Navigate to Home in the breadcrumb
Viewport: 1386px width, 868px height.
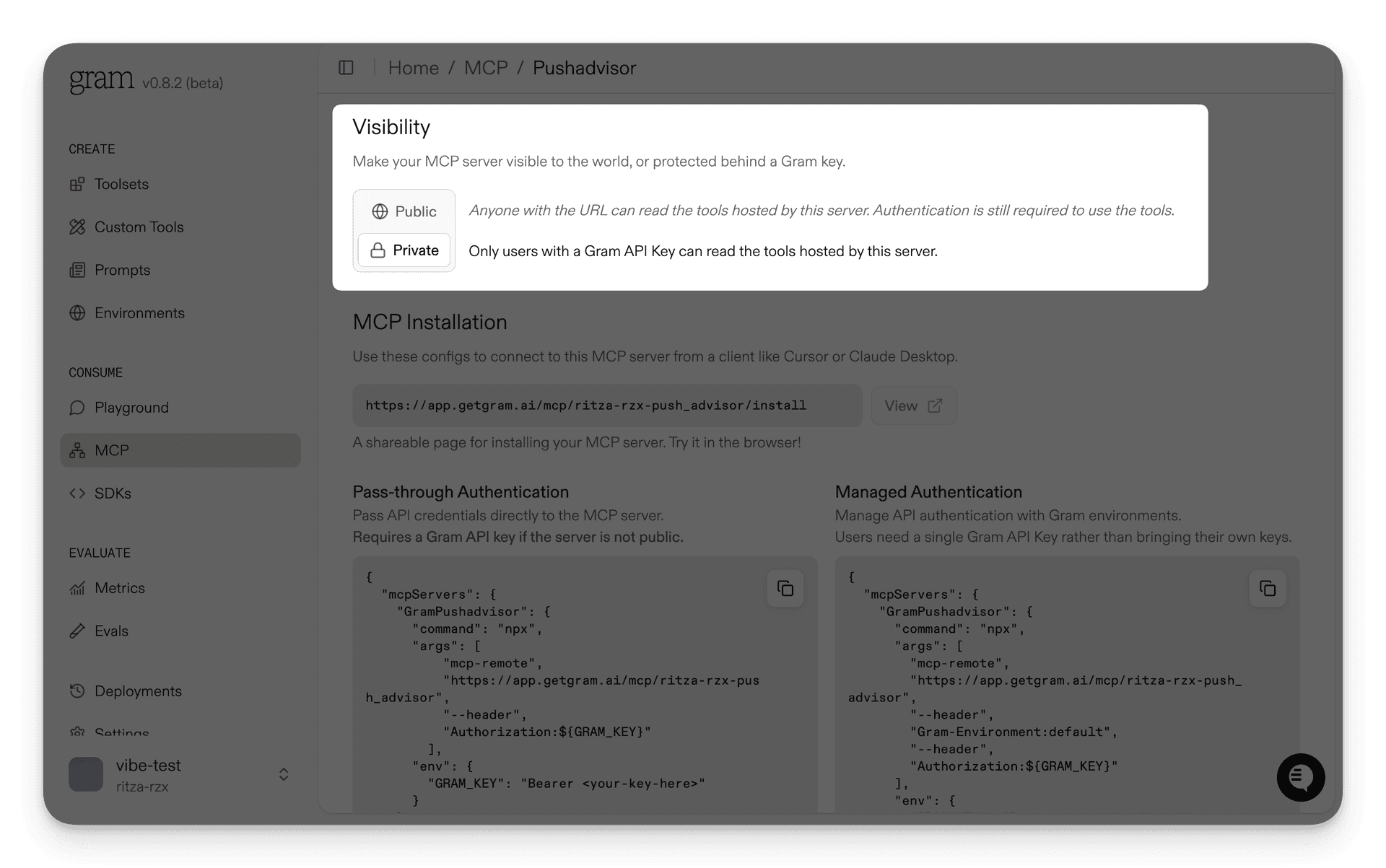coord(414,67)
